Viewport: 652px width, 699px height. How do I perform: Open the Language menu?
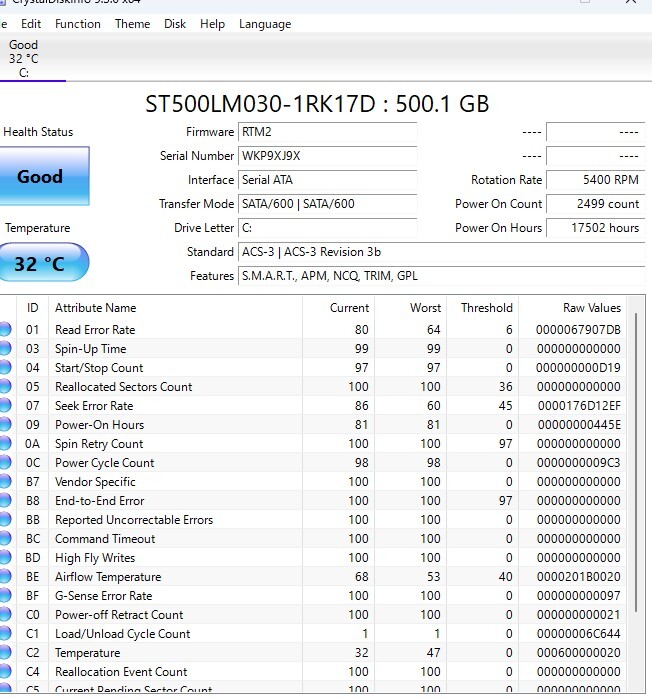tap(265, 24)
